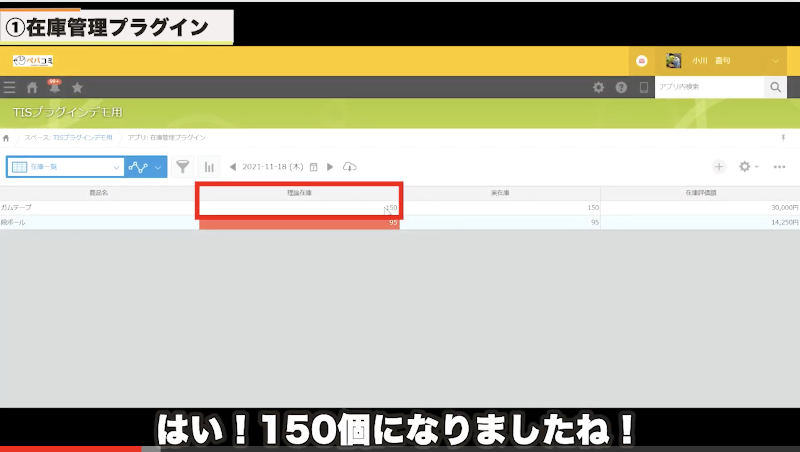This screenshot has height=452, width=800.
Task: Open the hamburger menu in the header
Action: click(x=10, y=88)
